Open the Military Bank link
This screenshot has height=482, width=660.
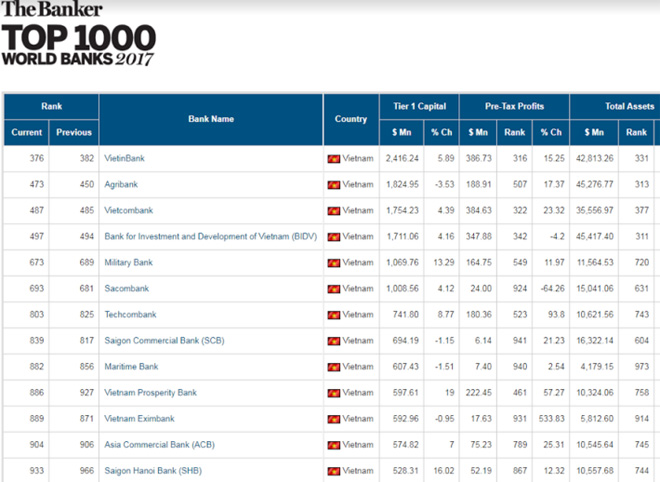tap(128, 262)
